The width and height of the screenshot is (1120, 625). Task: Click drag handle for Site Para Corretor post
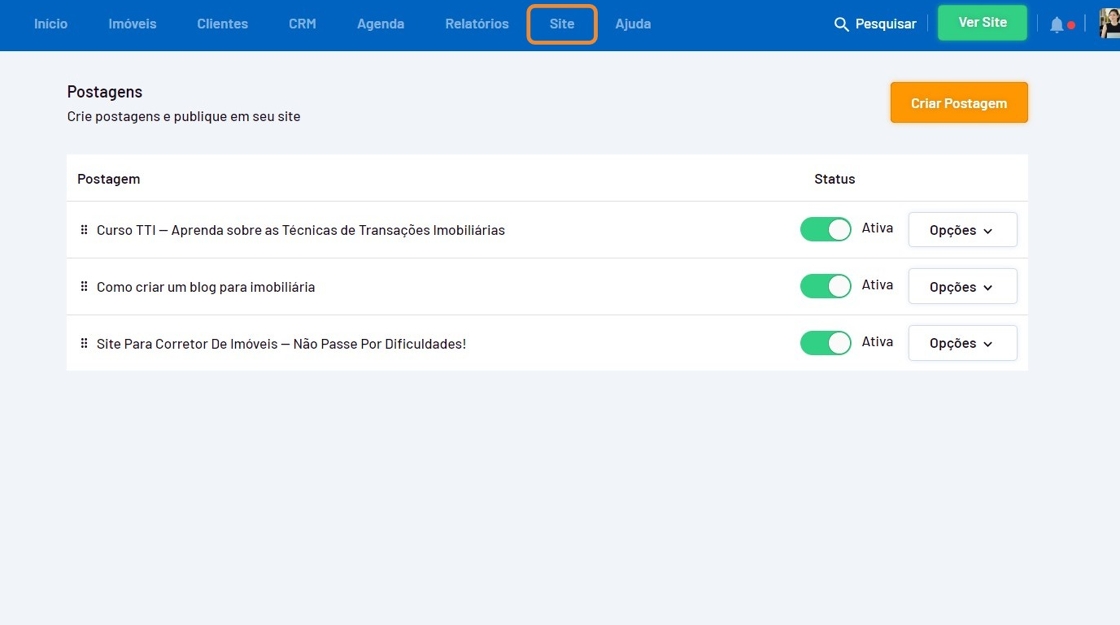(x=84, y=343)
